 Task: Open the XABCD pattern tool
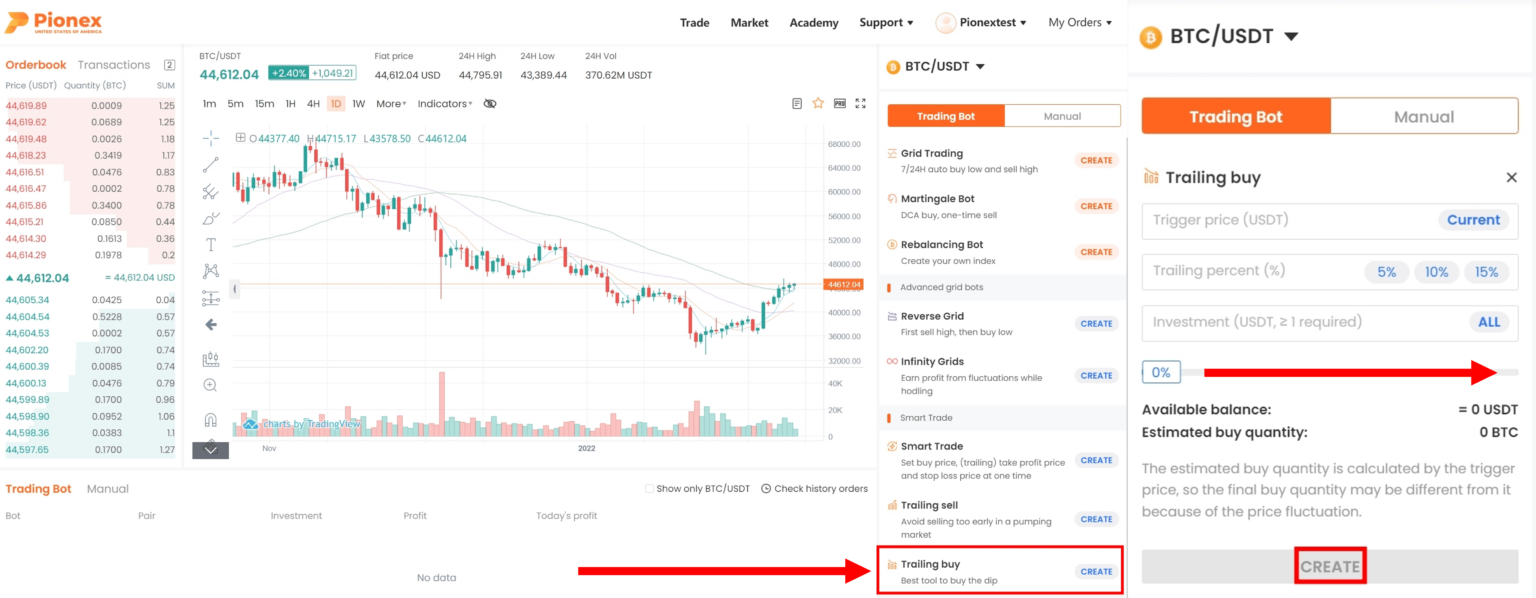[210, 270]
